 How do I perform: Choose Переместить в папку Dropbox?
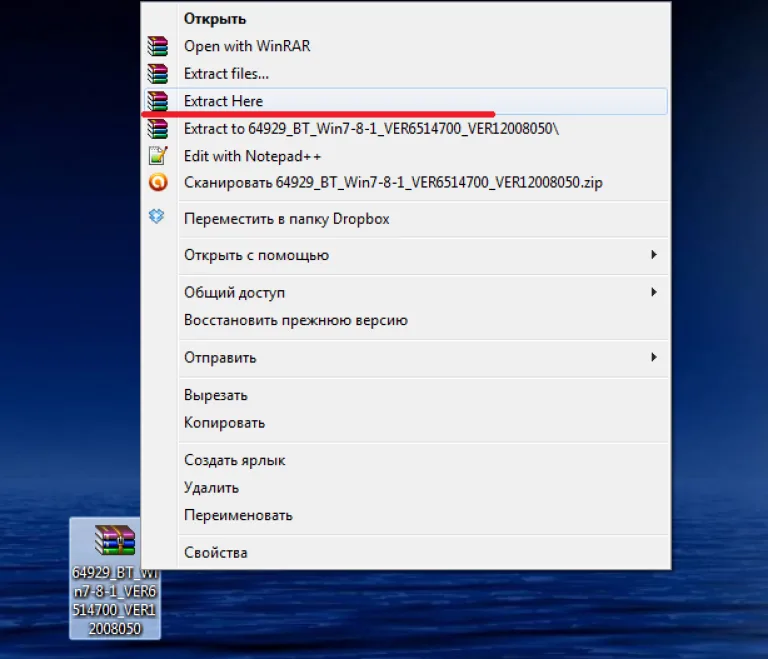(x=407, y=219)
